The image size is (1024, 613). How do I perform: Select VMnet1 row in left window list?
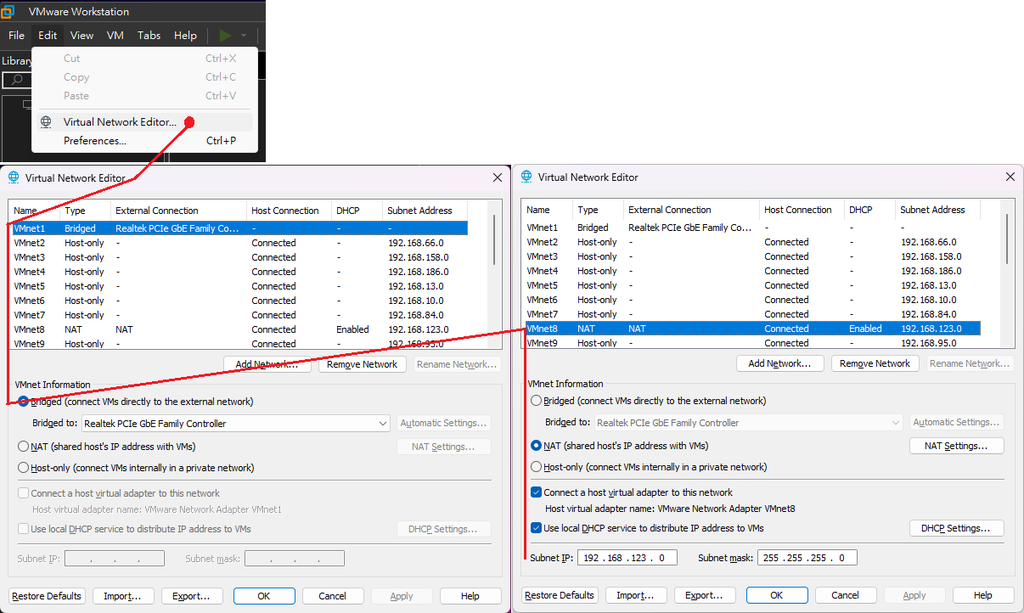tap(240, 228)
